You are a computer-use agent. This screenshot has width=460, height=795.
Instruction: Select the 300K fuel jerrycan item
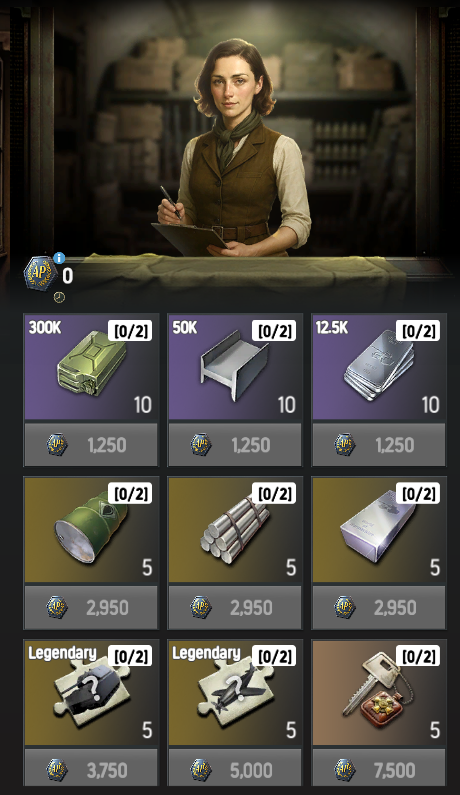pyautogui.click(x=91, y=367)
